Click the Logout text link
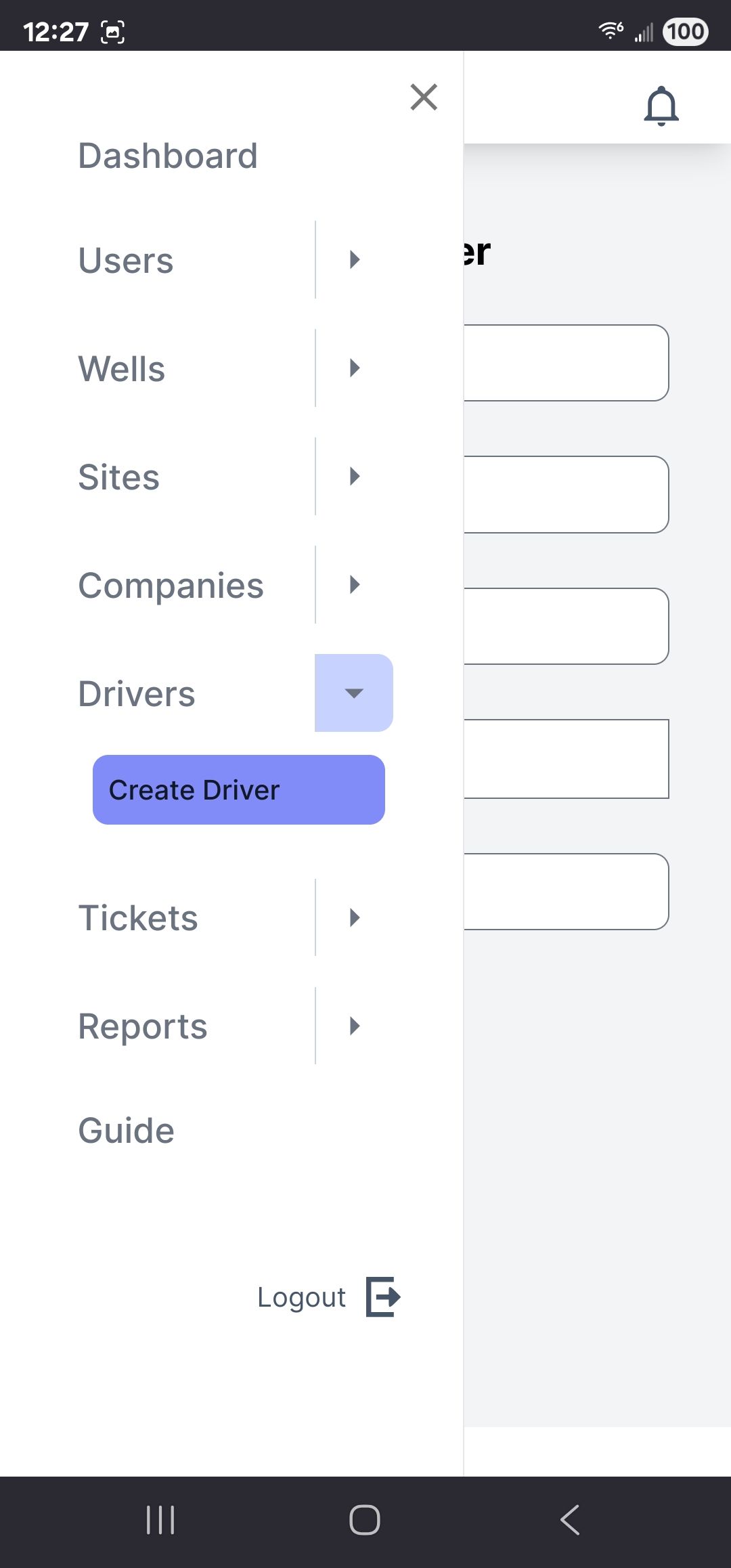 click(x=301, y=1297)
